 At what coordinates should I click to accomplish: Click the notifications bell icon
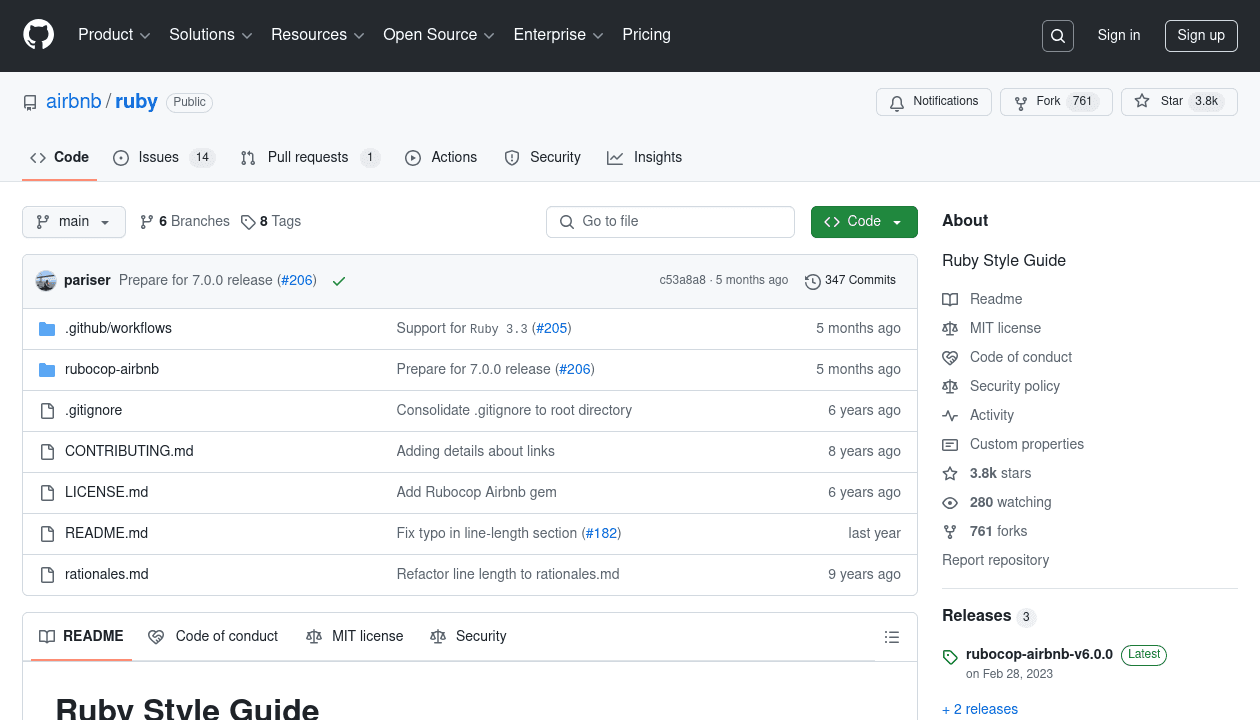pyautogui.click(x=896, y=101)
